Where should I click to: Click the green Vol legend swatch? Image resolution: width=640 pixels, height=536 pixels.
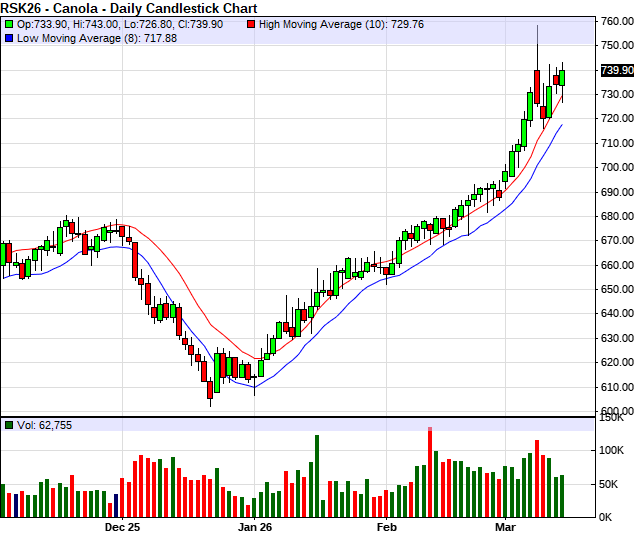point(9,425)
